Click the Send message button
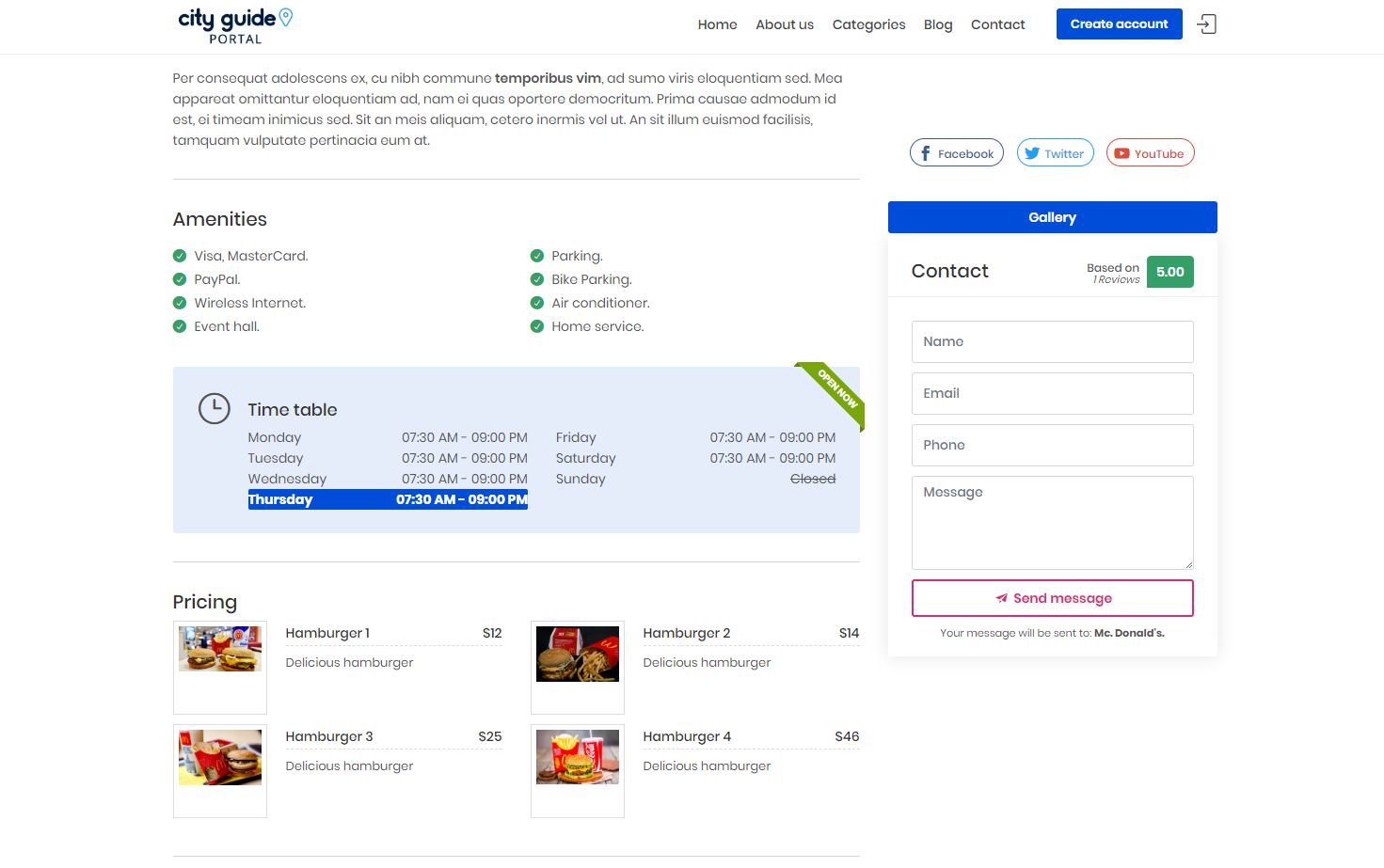This screenshot has height=868, width=1384. coord(1052,598)
